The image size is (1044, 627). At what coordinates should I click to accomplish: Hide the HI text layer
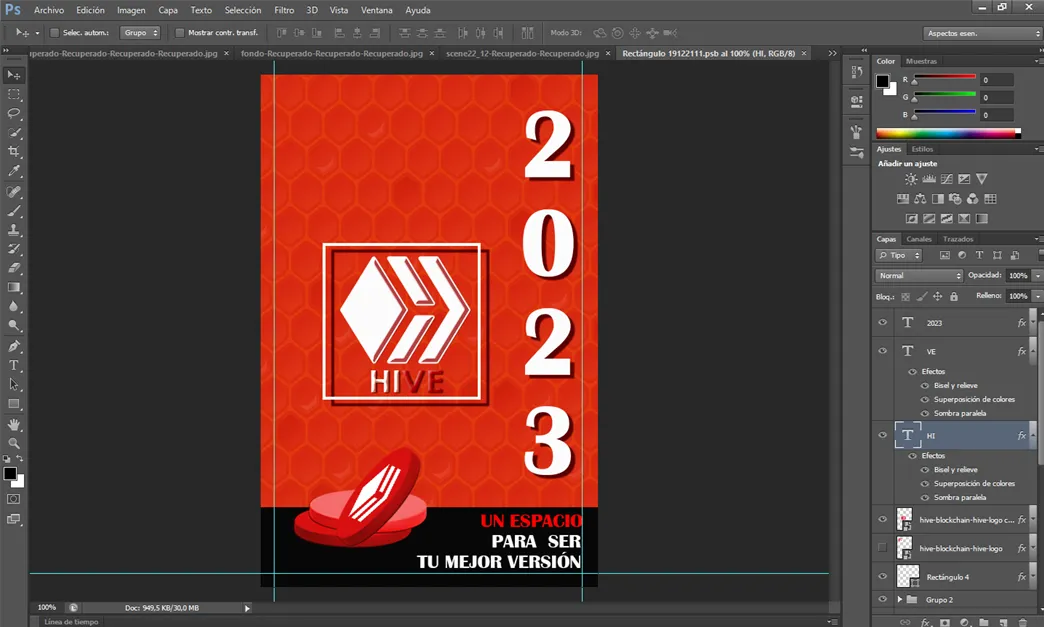(x=883, y=435)
